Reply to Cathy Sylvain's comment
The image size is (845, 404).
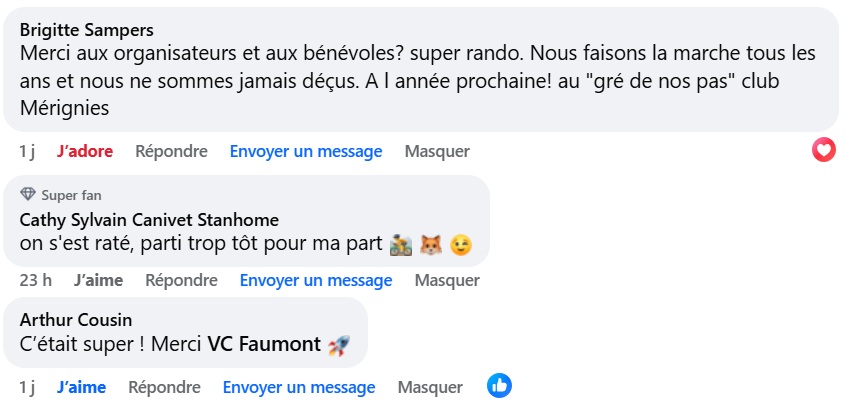coord(181,281)
